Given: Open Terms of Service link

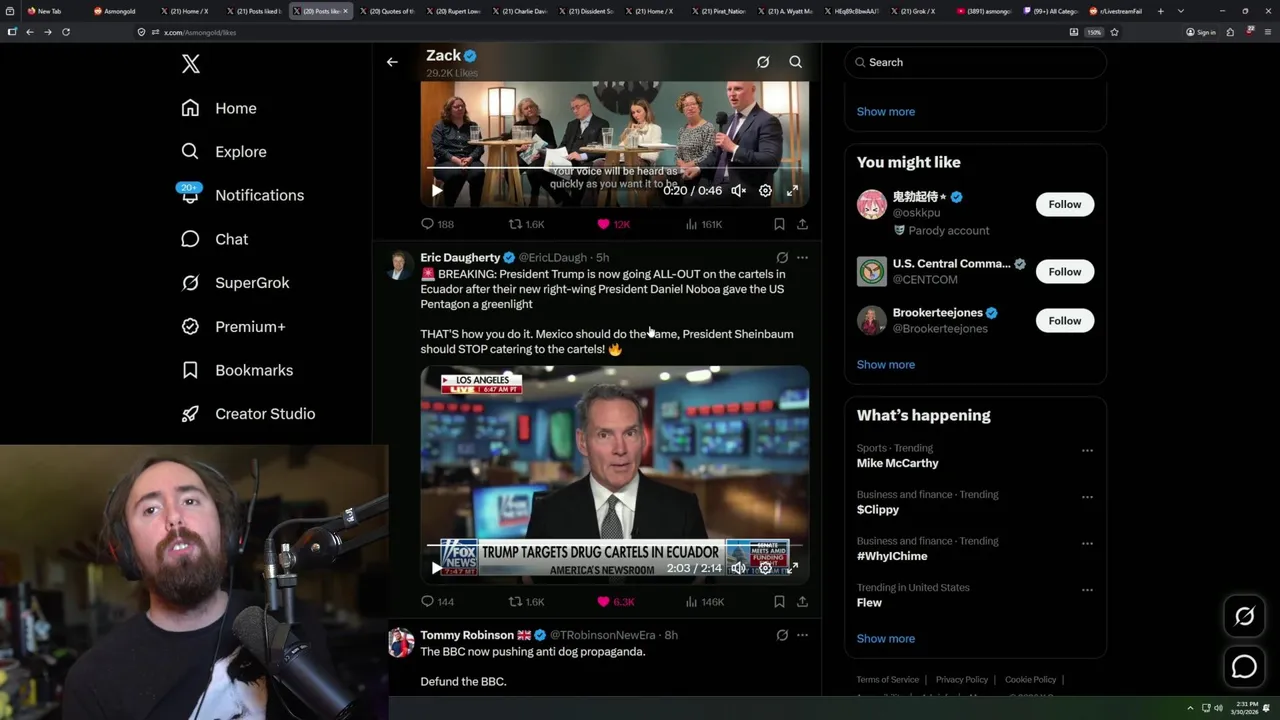Looking at the screenshot, I should 888,680.
